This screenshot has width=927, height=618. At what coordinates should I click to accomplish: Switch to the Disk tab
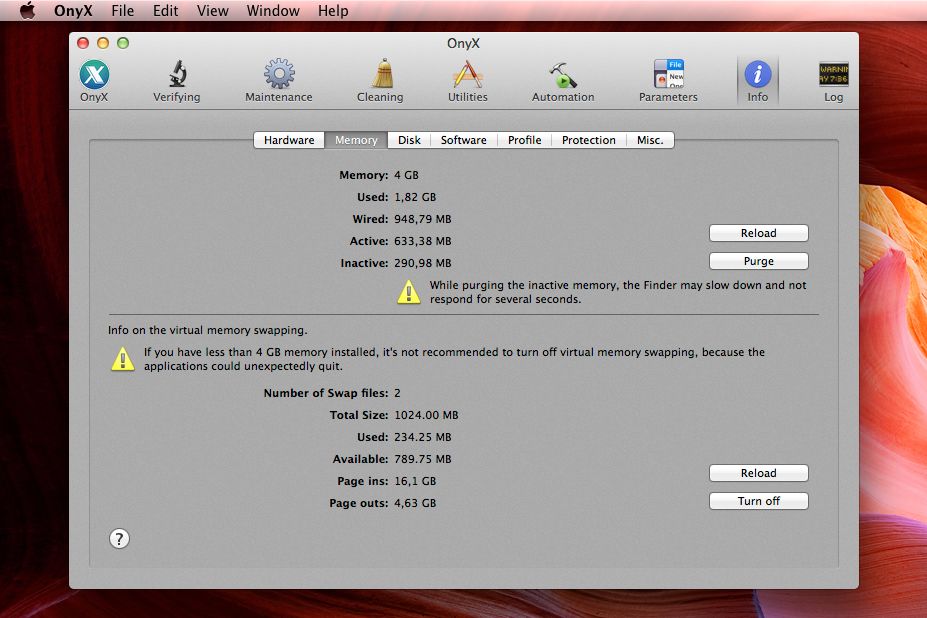(409, 140)
